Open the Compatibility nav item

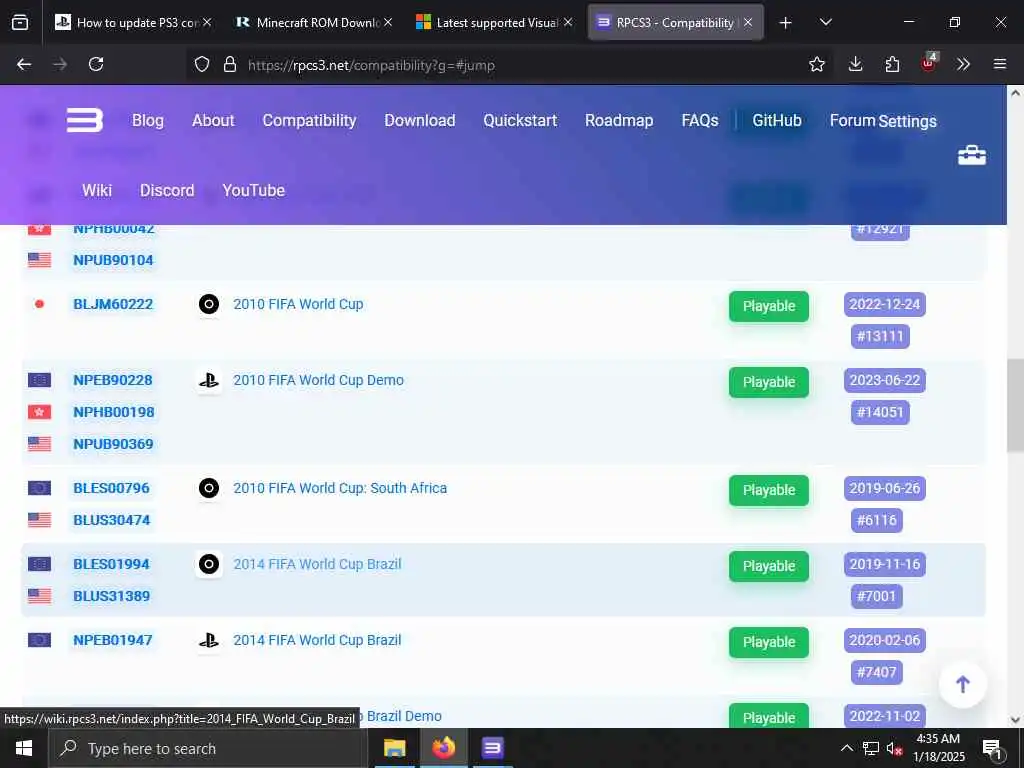tap(310, 120)
